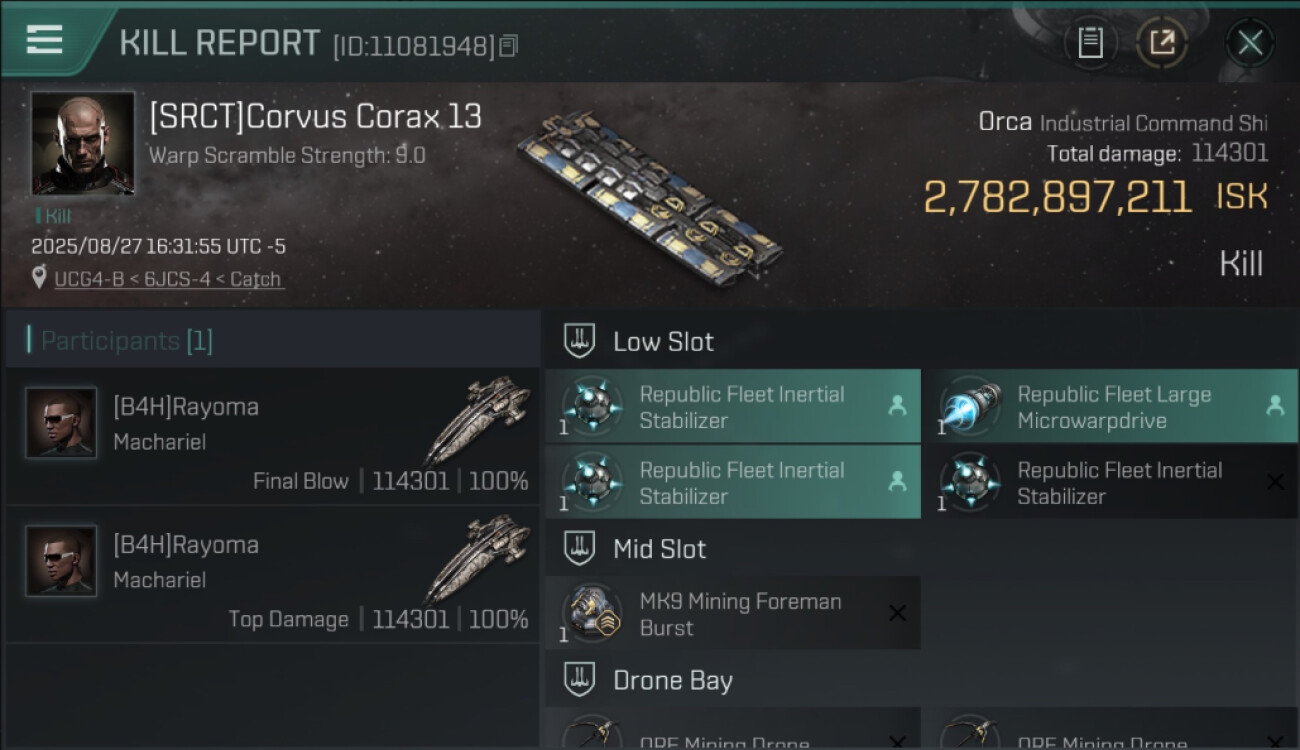Select Rayoma's Final Blow entry
Screen dimensions: 1300x750
(x=272, y=436)
